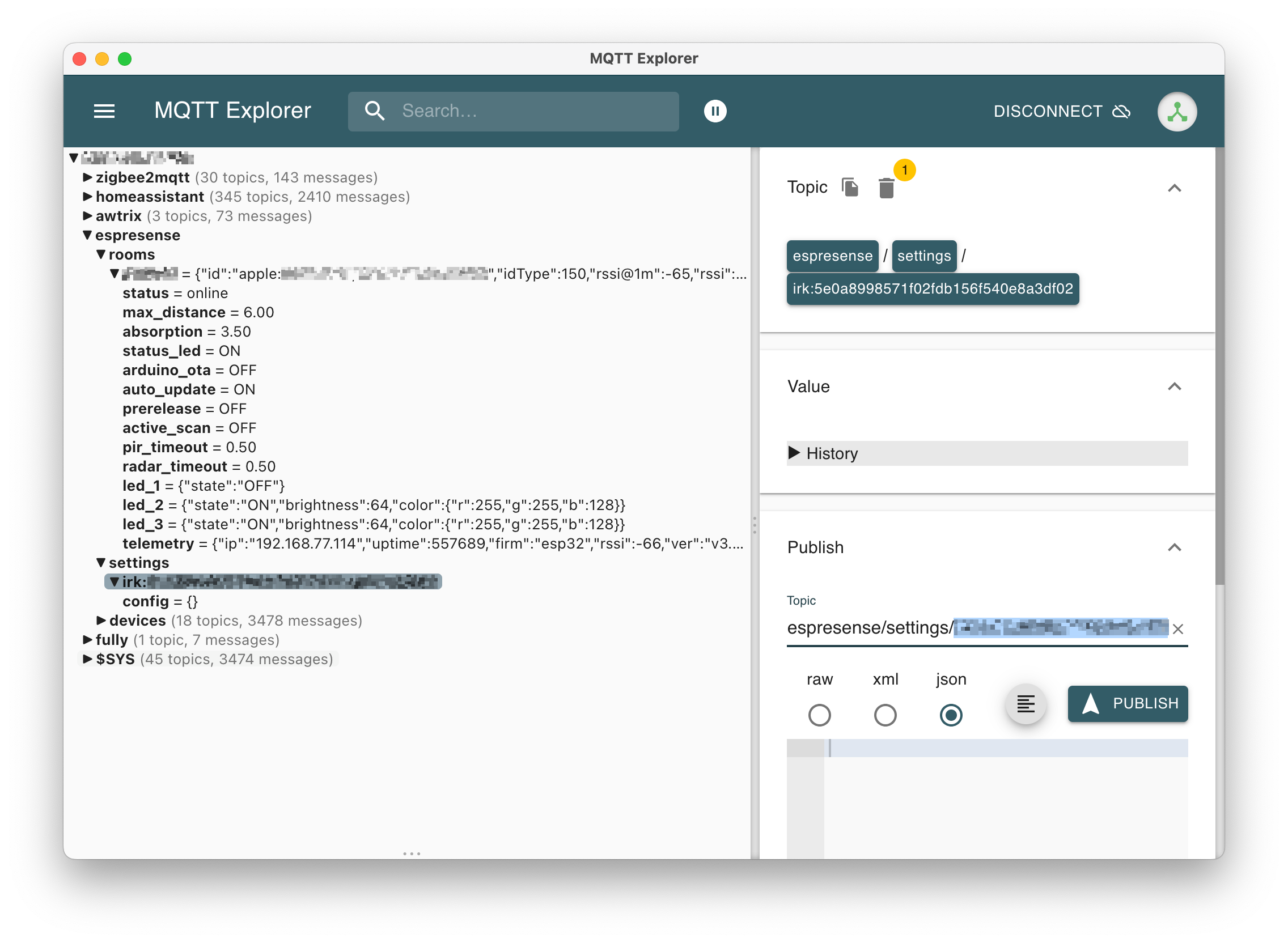
Task: Select the raw payload format
Action: (x=819, y=715)
